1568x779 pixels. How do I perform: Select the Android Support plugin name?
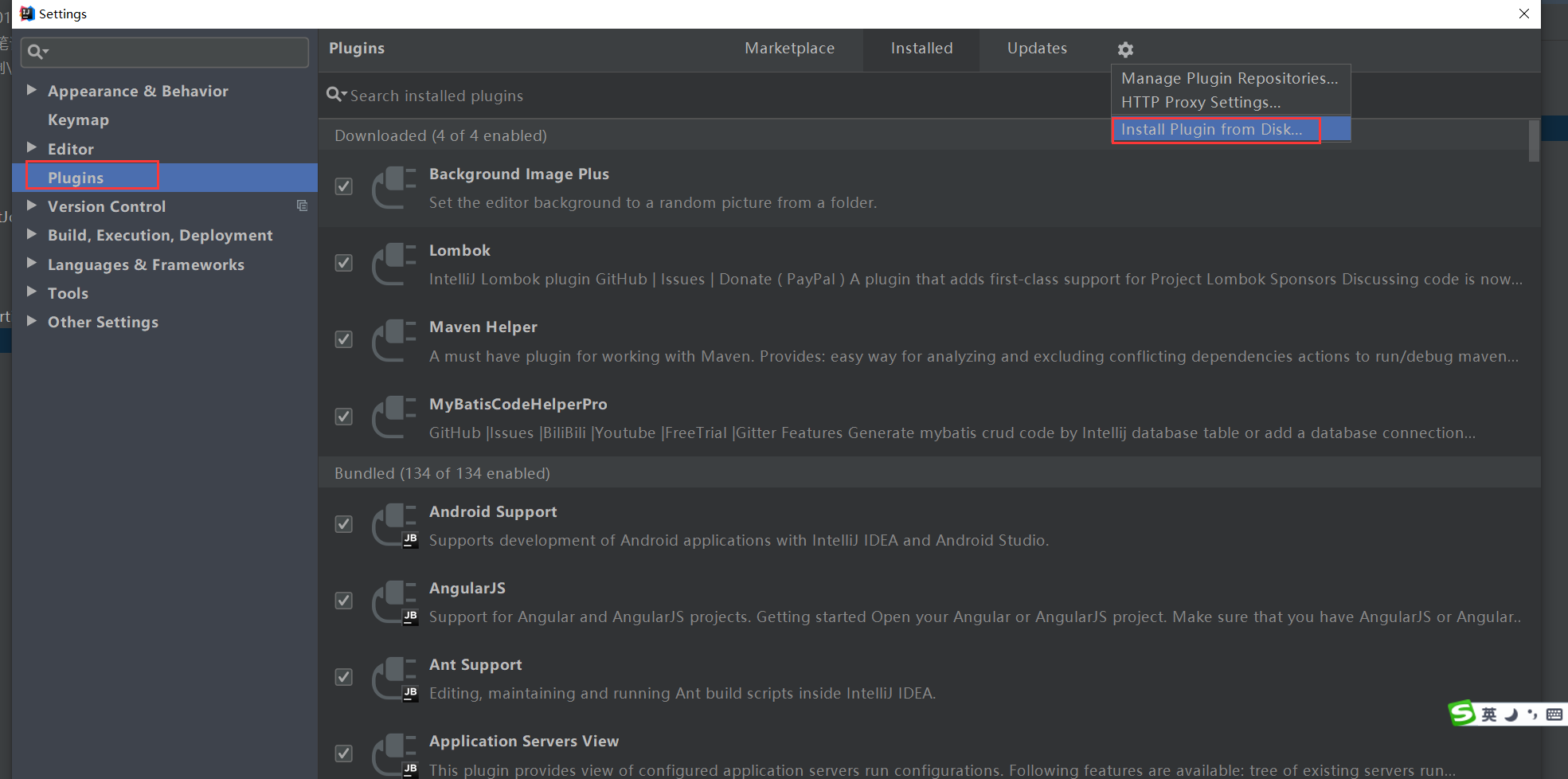[x=493, y=511]
